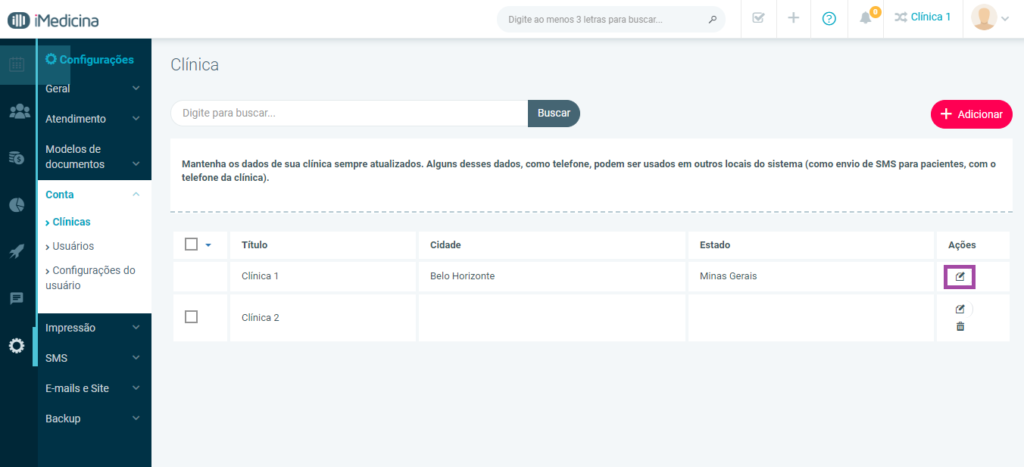Screen dimensions: 1024x467
Task: Edit Clínica 1 using its pencil icon
Action: (960, 277)
